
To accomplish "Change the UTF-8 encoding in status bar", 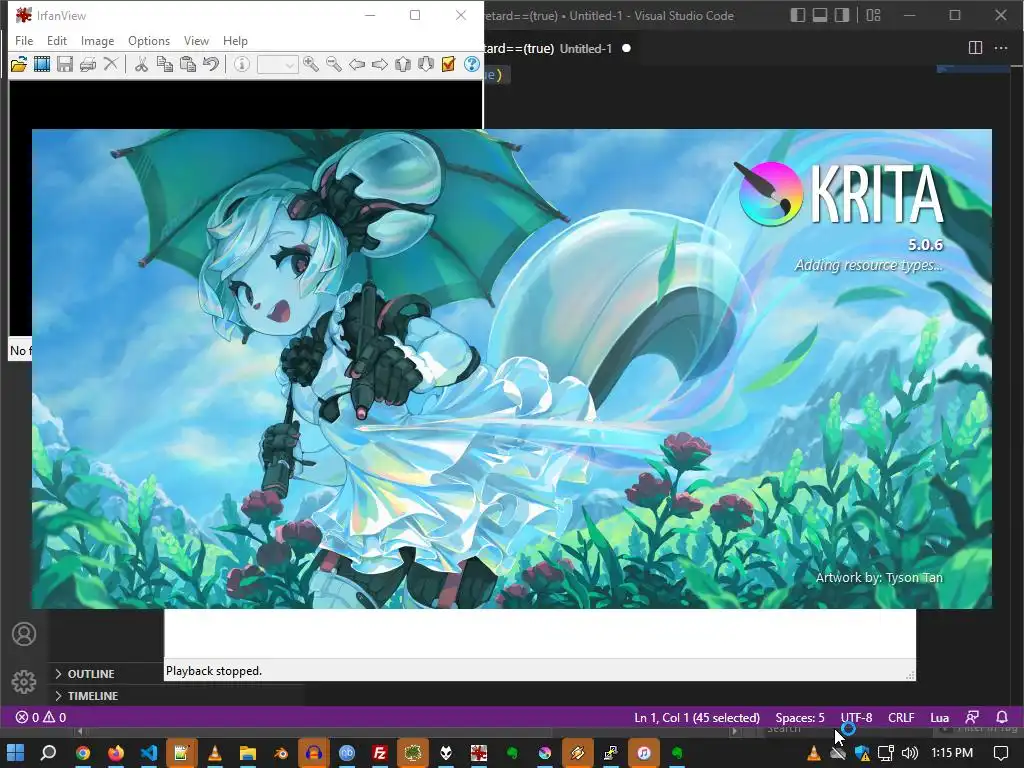I will click(x=856, y=717).
